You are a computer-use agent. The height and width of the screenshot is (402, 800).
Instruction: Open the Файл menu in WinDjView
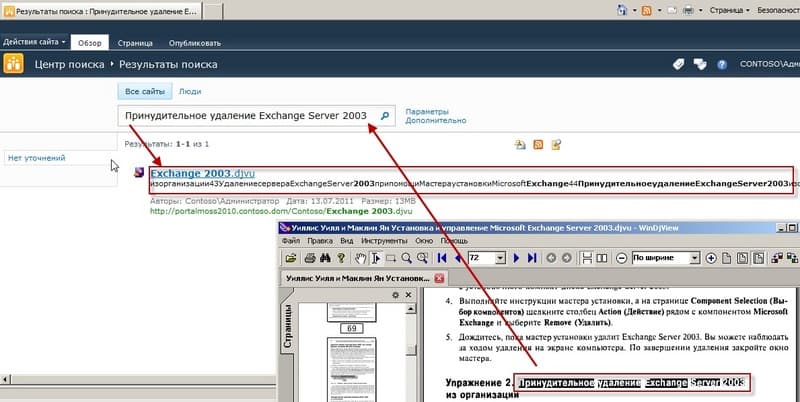pos(291,241)
